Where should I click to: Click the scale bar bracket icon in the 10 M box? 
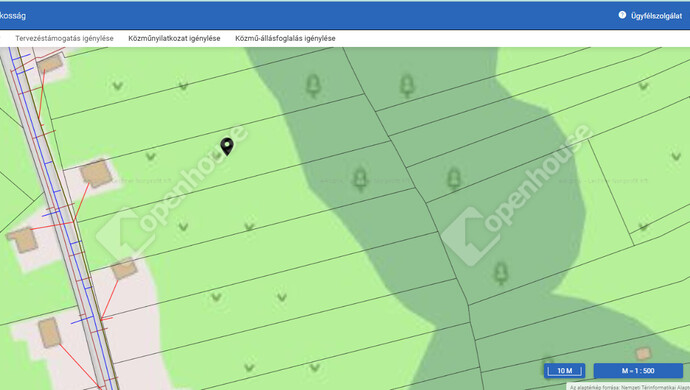click(x=564, y=372)
